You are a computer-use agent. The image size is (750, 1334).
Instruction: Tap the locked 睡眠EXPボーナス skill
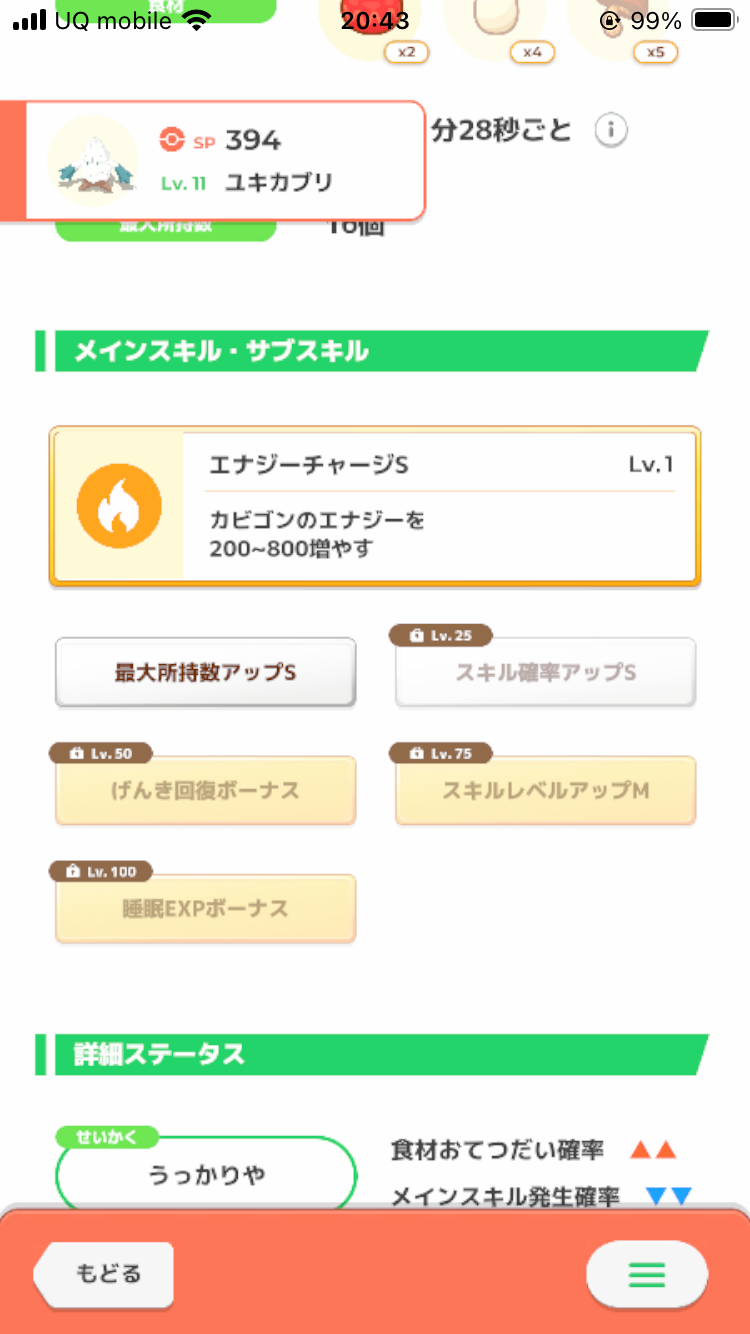click(205, 909)
